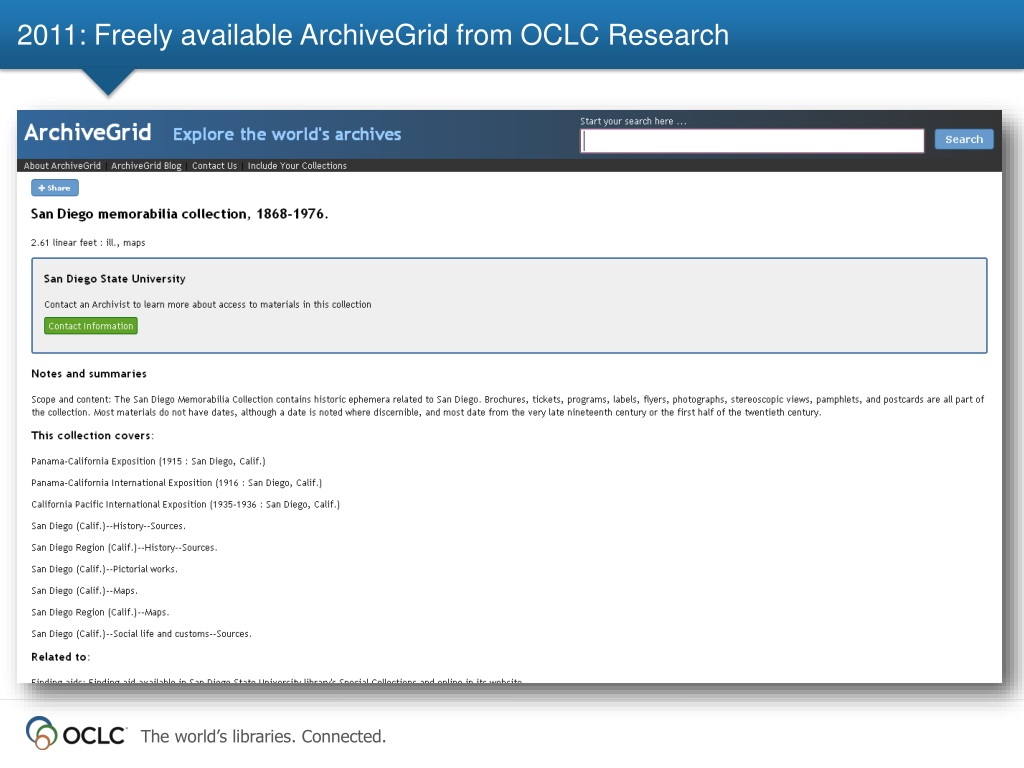The height and width of the screenshot is (768, 1024).
Task: Click the 2.61 linear feet description
Action: [88, 242]
